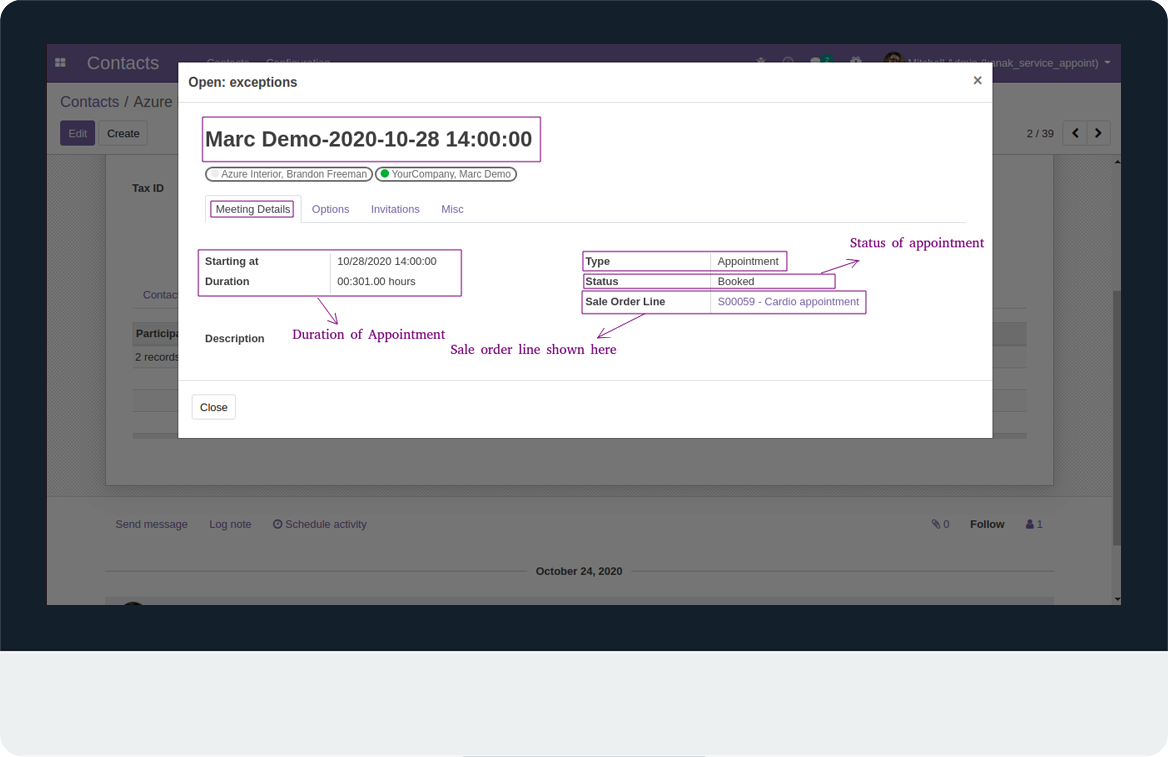Click the '10/28/2020 14:00:00' starting value

(387, 262)
